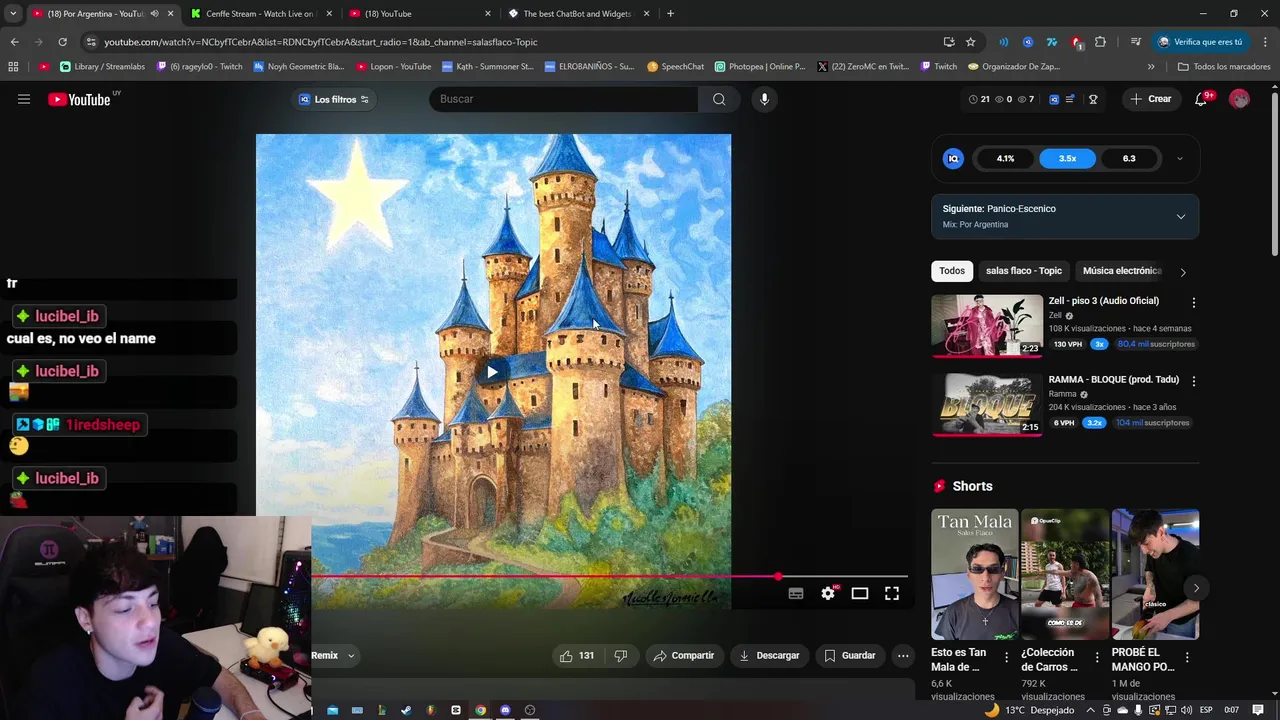Save the video with the Guardar button

pyautogui.click(x=850, y=656)
